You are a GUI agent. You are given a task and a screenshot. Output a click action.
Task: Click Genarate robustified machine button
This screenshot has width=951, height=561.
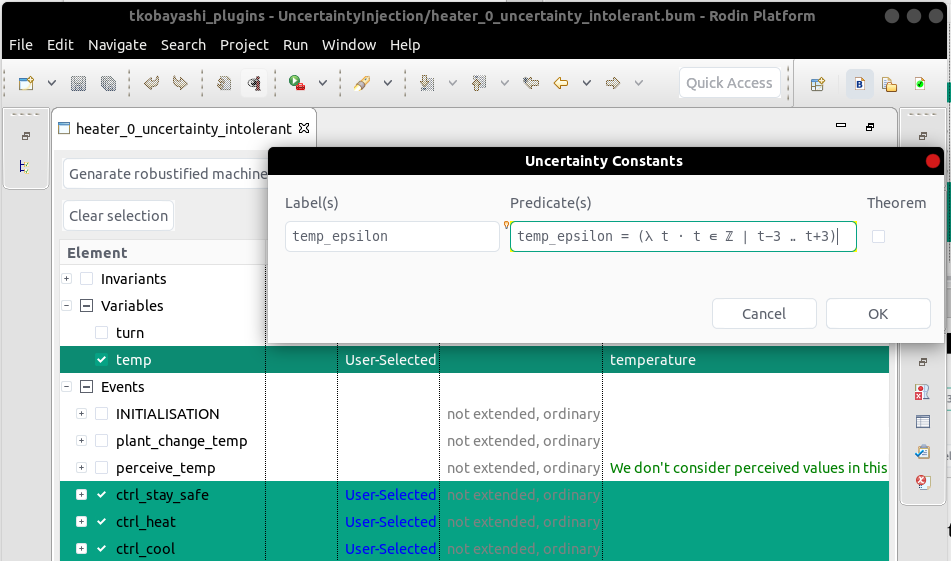[x=167, y=174]
